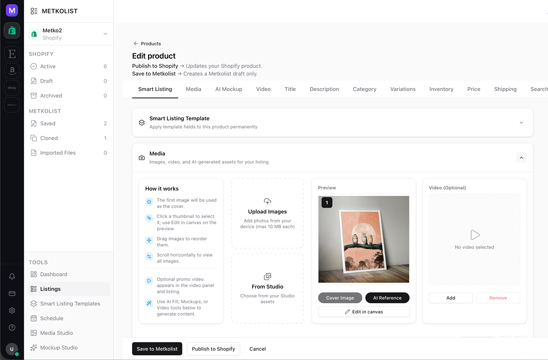Screen dimensions: 548x360
Task: Expand the Smart Listing Template section chevron
Action: click(x=521, y=123)
